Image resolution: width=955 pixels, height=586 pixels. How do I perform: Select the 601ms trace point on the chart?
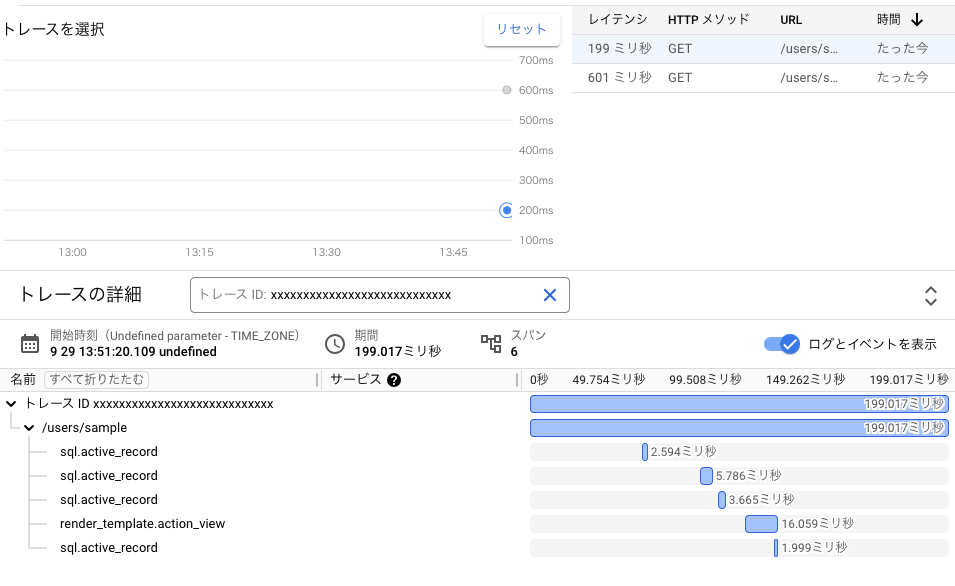click(507, 90)
